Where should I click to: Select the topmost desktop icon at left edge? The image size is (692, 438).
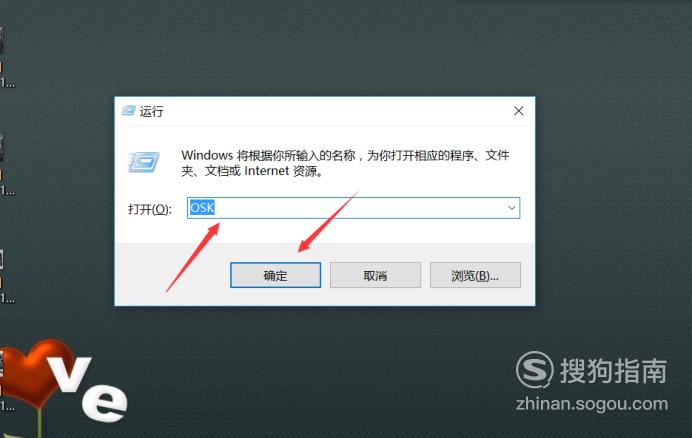[4, 55]
